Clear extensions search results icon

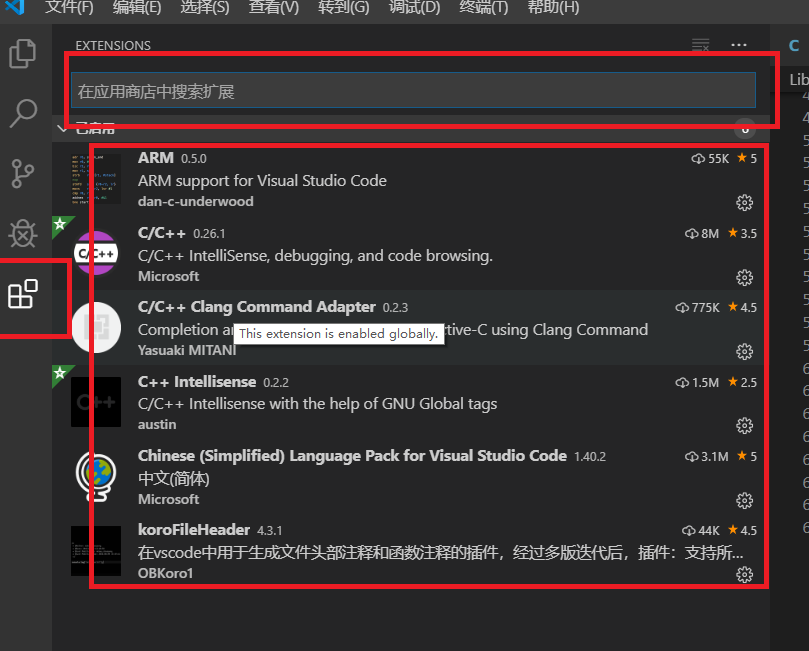tap(700, 45)
